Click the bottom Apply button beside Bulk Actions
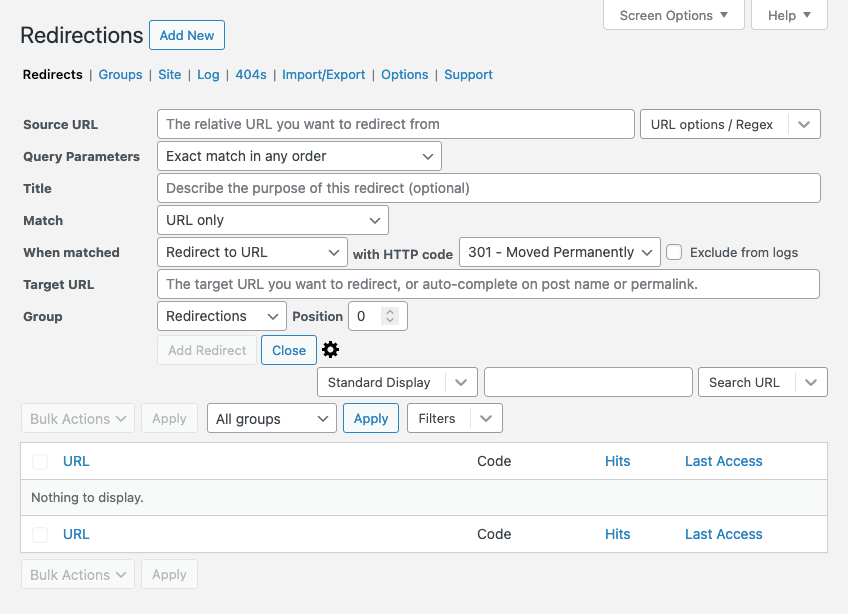The width and height of the screenshot is (848, 614). pyautogui.click(x=169, y=574)
